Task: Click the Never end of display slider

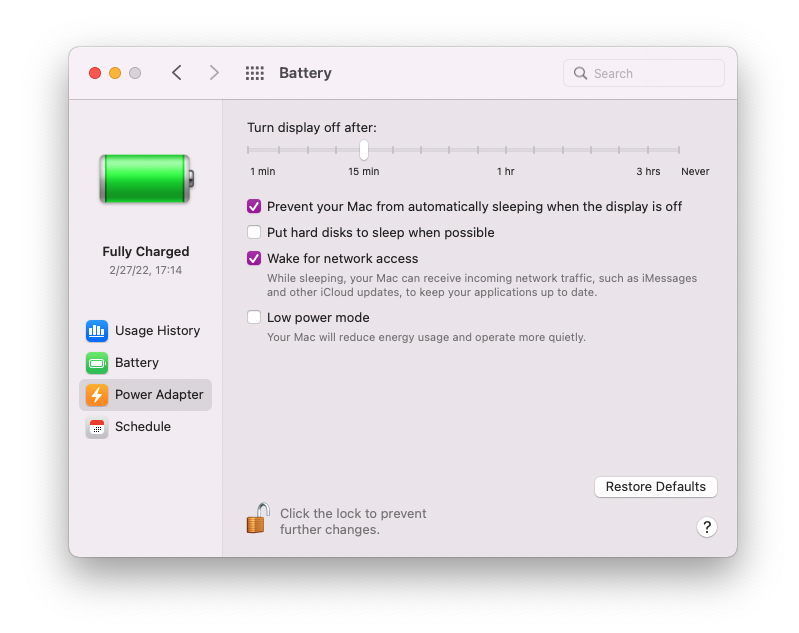Action: point(680,151)
